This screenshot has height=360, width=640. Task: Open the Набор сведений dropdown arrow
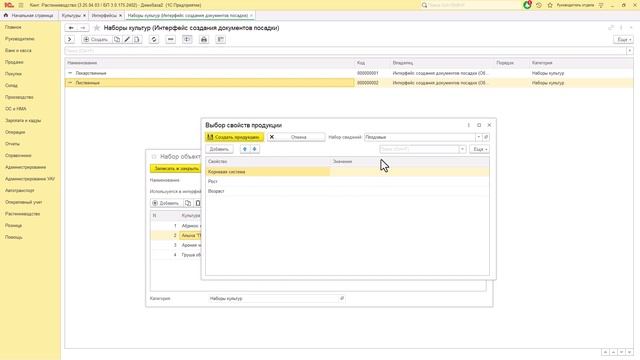click(479, 137)
